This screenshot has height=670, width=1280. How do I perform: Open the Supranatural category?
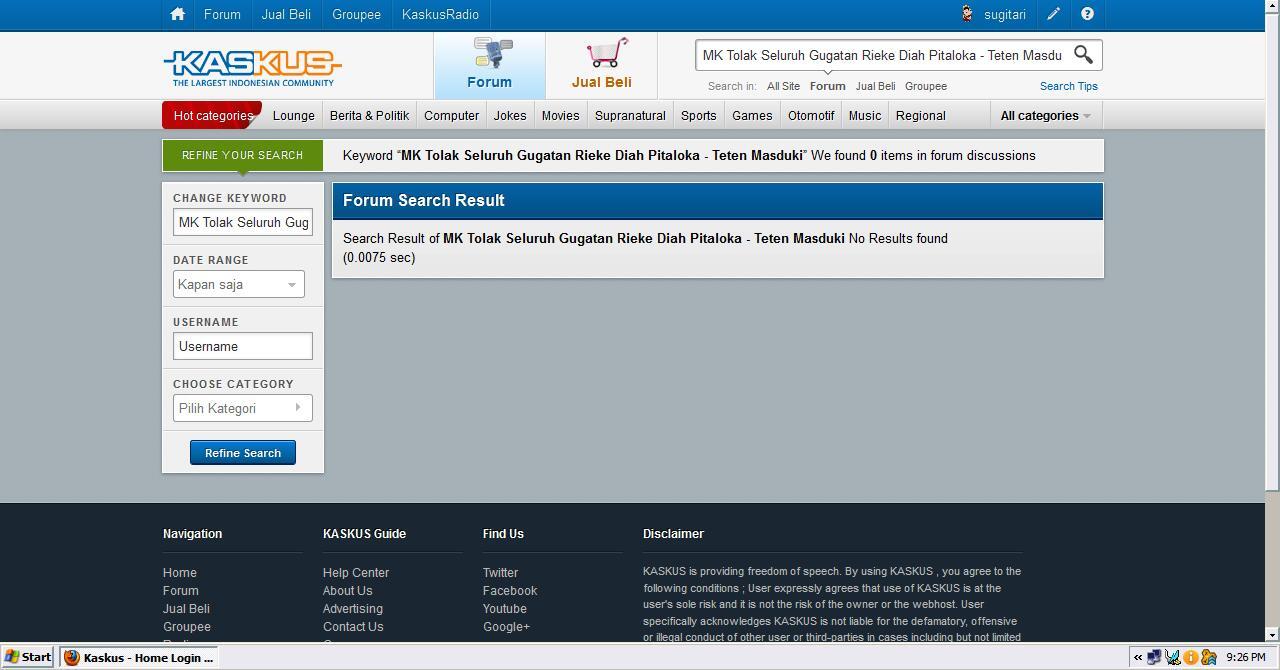(630, 115)
